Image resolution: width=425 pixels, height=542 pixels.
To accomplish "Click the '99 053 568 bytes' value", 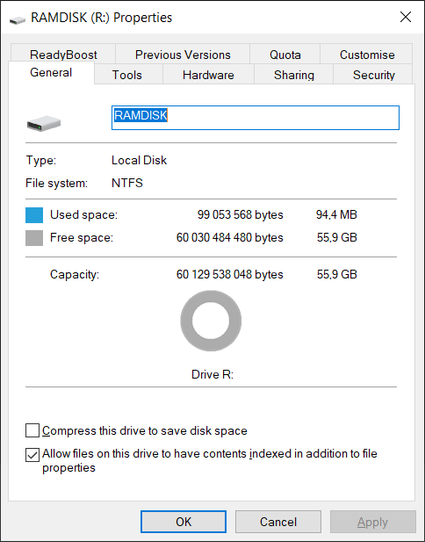I will pos(240,215).
